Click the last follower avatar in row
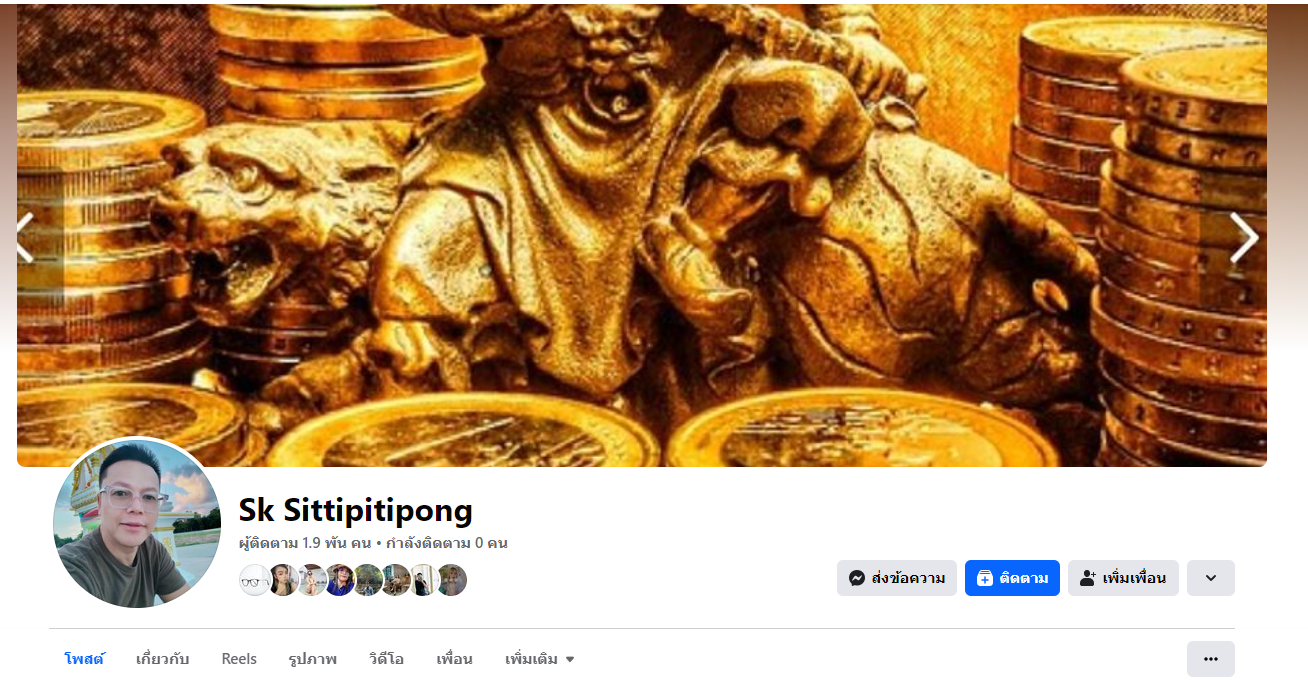 451,580
